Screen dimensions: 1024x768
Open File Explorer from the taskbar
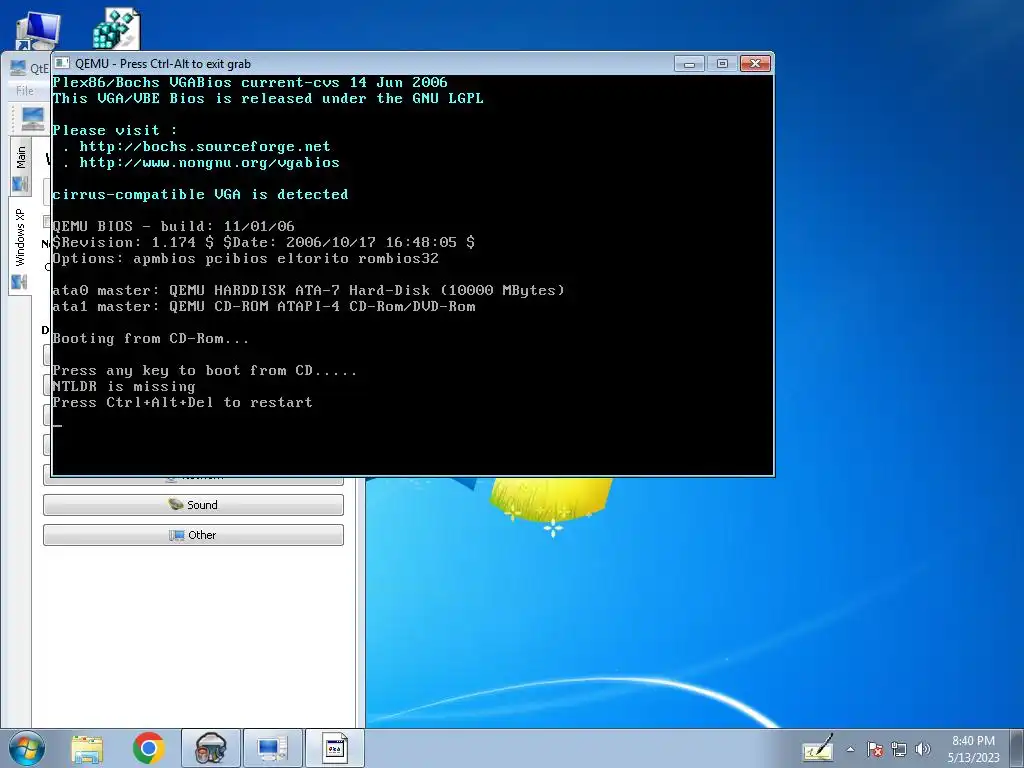[x=88, y=748]
